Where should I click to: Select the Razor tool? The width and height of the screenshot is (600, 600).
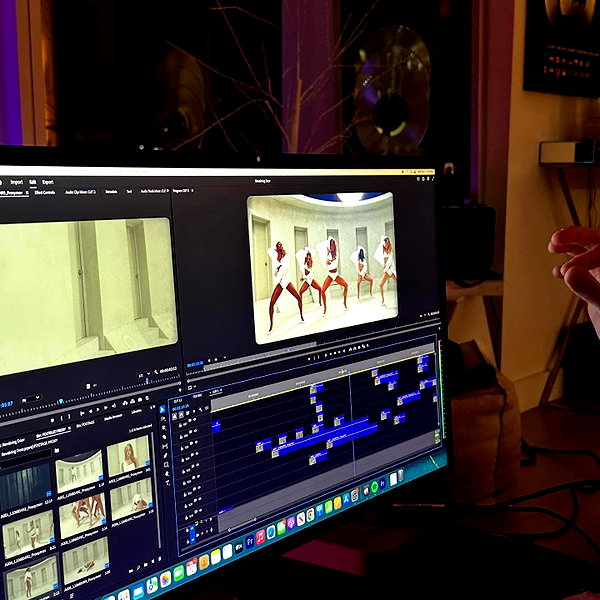coord(165,437)
